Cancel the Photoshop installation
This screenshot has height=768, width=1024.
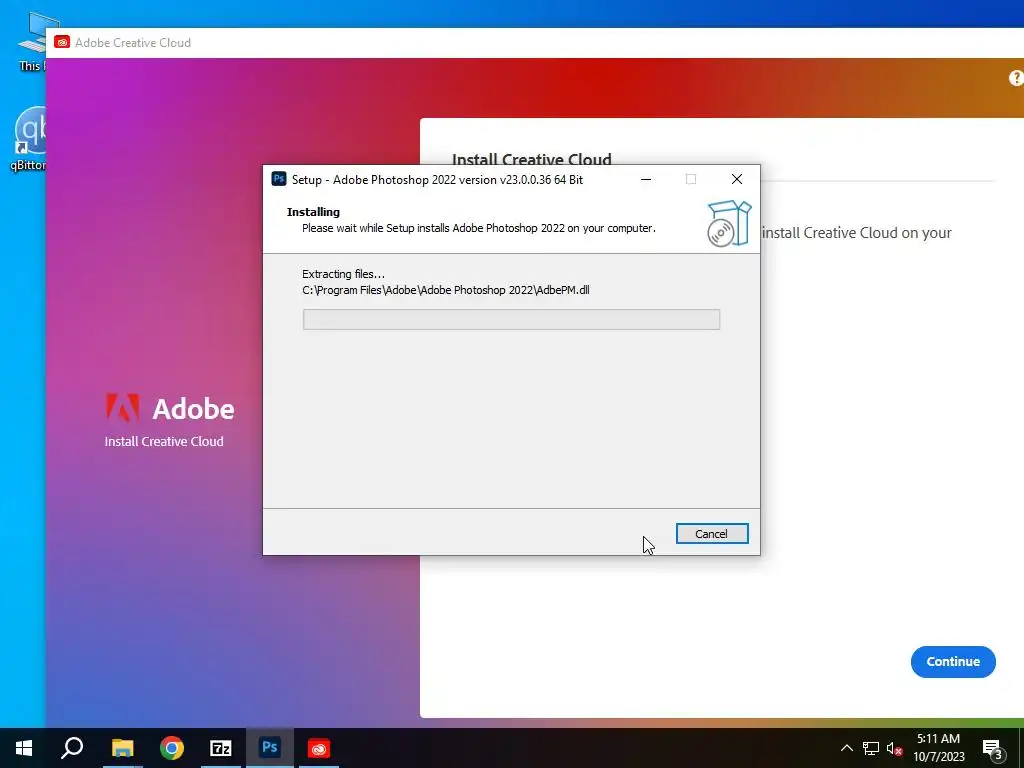(x=712, y=534)
